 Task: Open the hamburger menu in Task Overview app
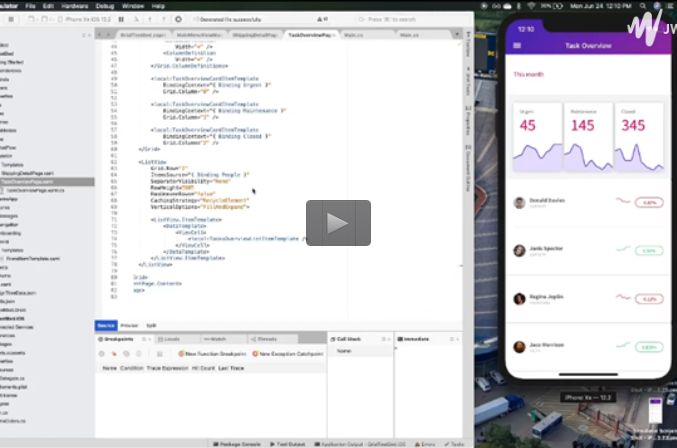517,46
